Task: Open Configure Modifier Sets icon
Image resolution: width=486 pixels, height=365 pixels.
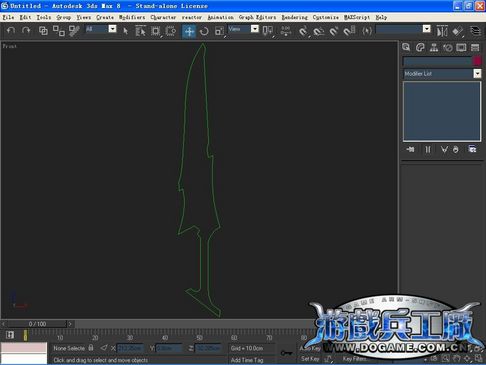Action: tap(472, 149)
